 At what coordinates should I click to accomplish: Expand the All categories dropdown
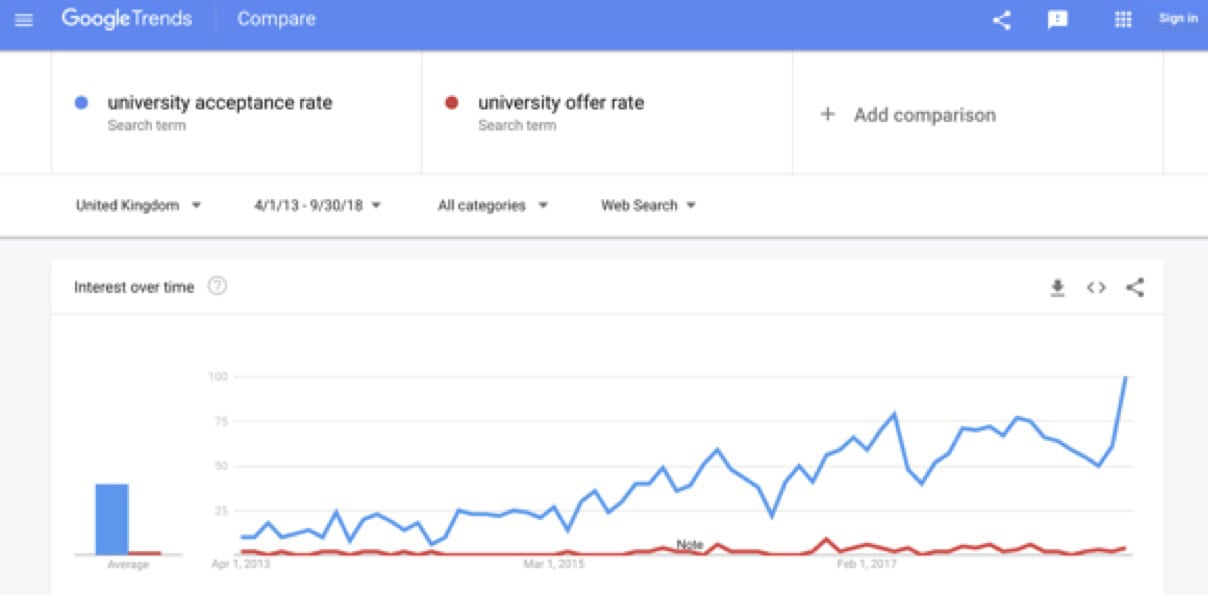coord(493,205)
